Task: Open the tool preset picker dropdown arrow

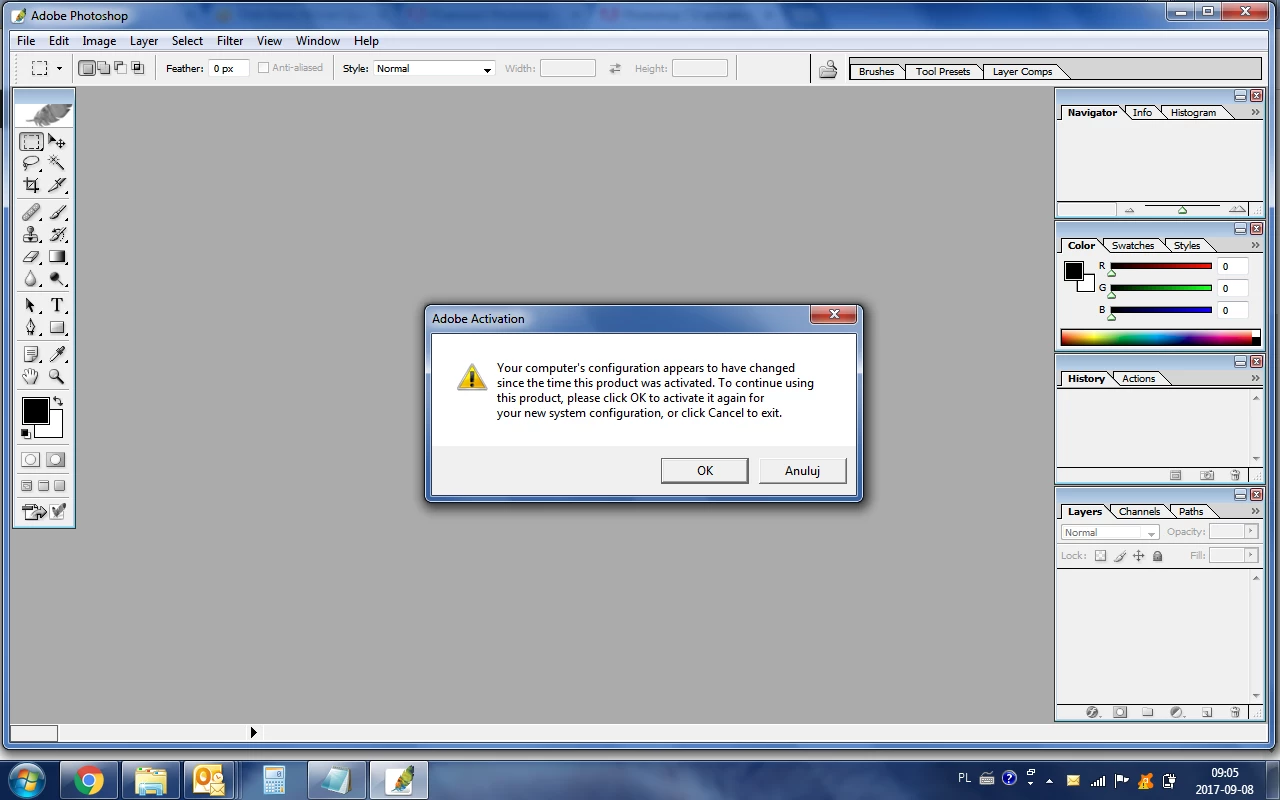Action: (59, 69)
